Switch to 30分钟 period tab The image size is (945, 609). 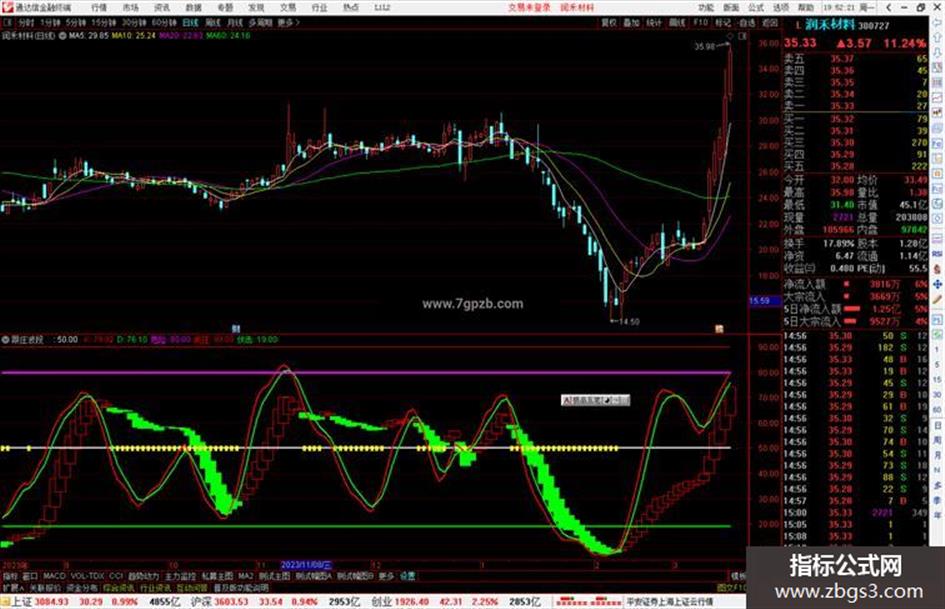[x=134, y=22]
